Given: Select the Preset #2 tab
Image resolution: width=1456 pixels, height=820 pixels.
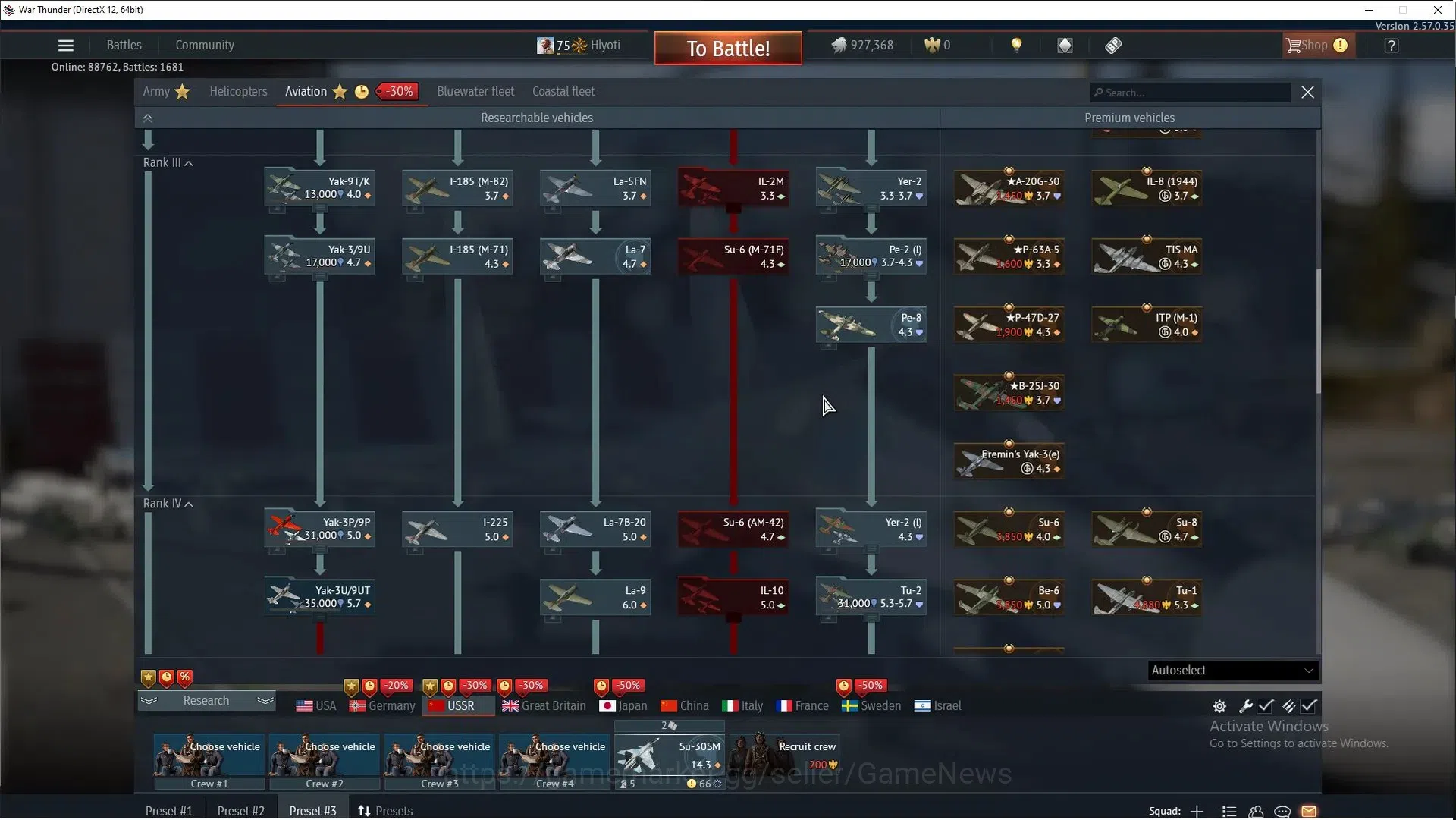Looking at the screenshot, I should tap(241, 812).
